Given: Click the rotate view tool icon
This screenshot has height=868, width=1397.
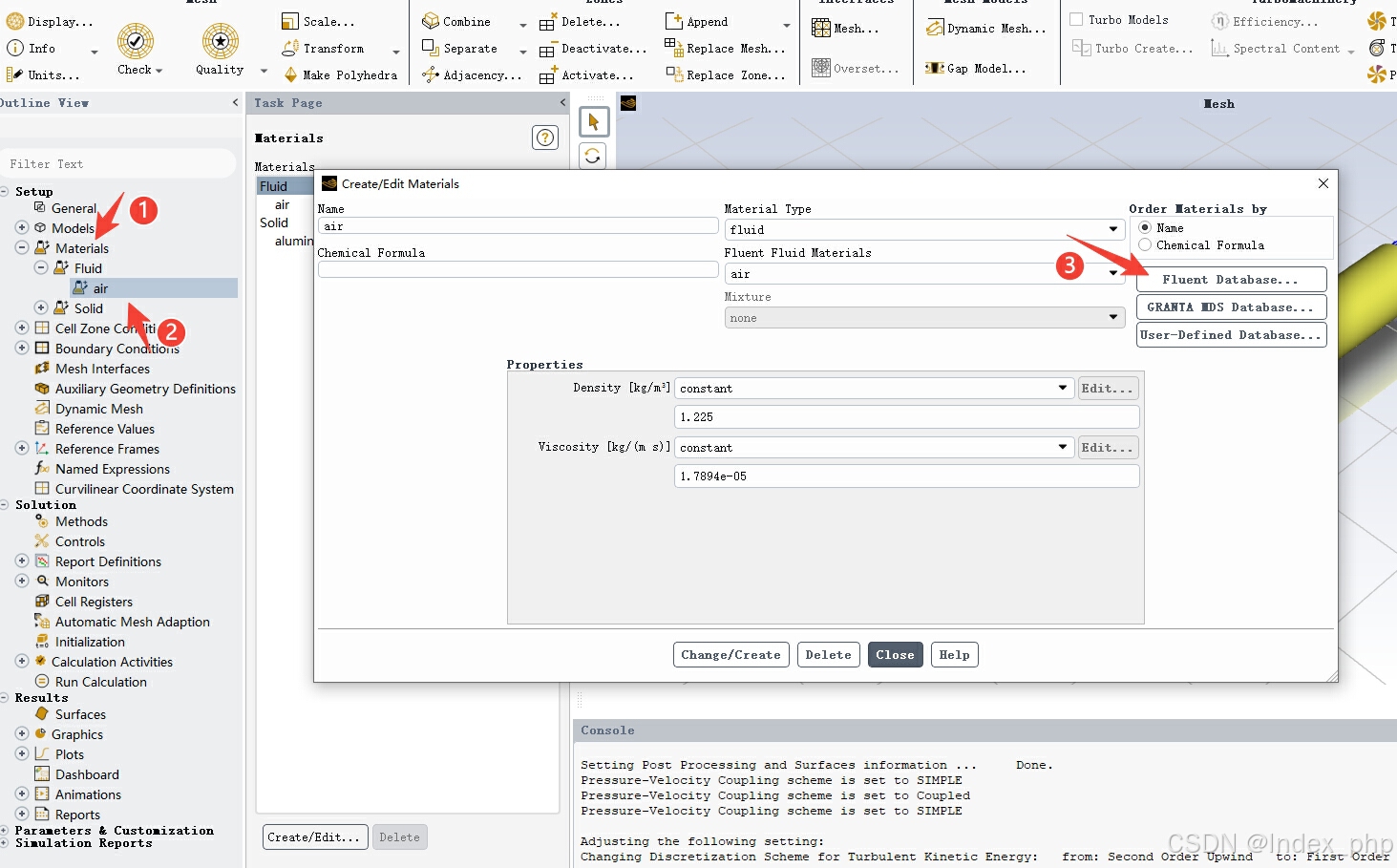Looking at the screenshot, I should coord(593,156).
